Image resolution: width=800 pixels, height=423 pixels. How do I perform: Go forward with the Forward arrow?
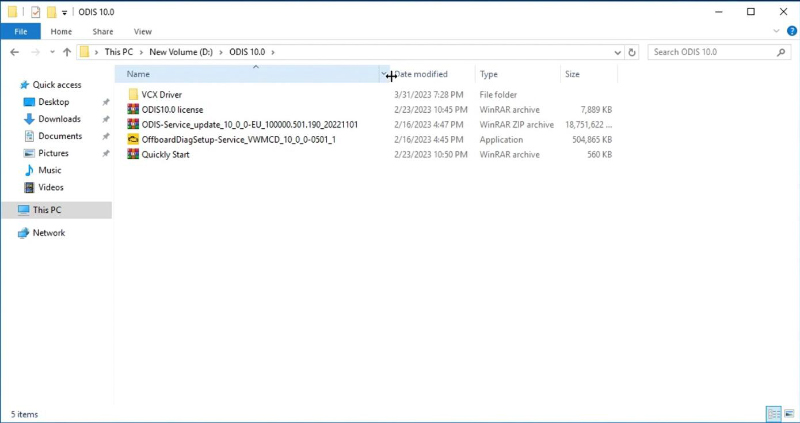[35, 52]
